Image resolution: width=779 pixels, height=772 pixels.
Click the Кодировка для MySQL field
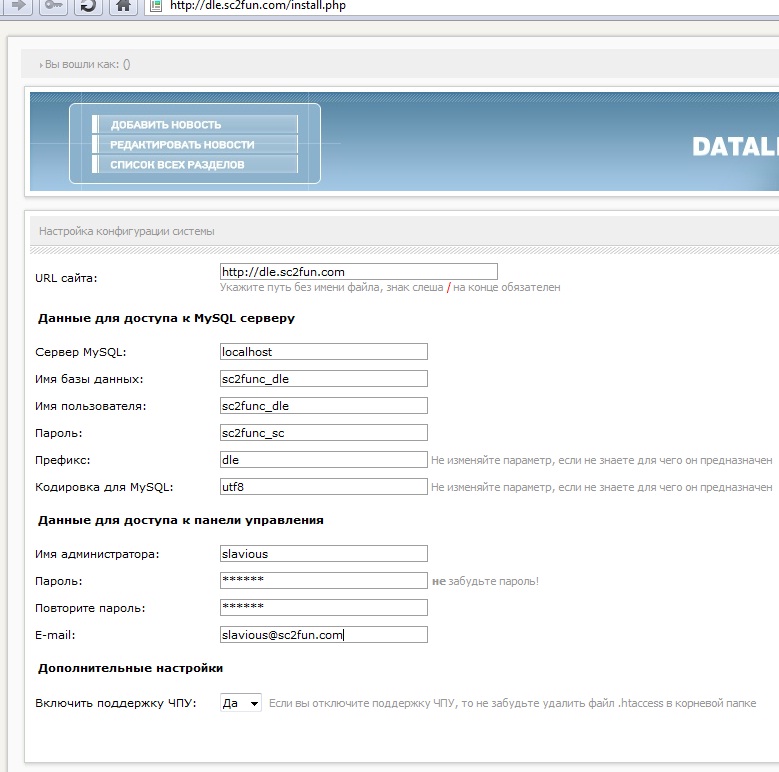[x=323, y=486]
